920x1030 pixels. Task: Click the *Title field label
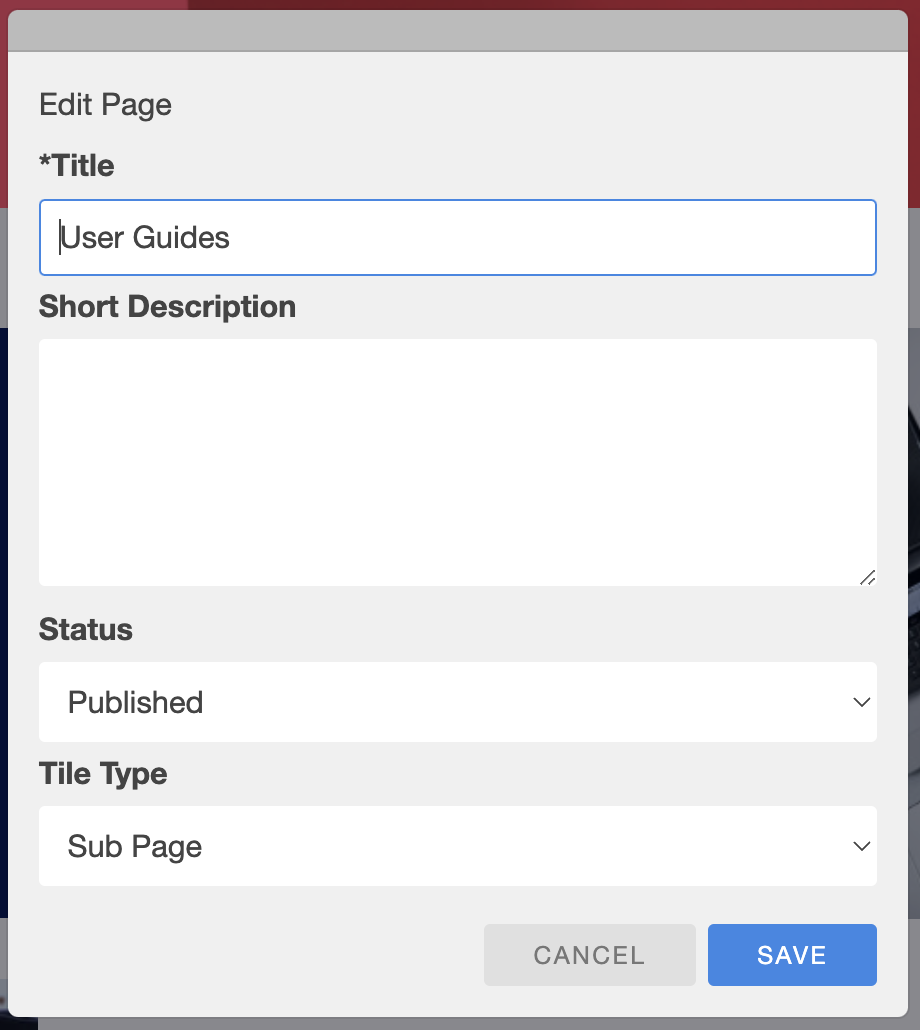tap(77, 166)
